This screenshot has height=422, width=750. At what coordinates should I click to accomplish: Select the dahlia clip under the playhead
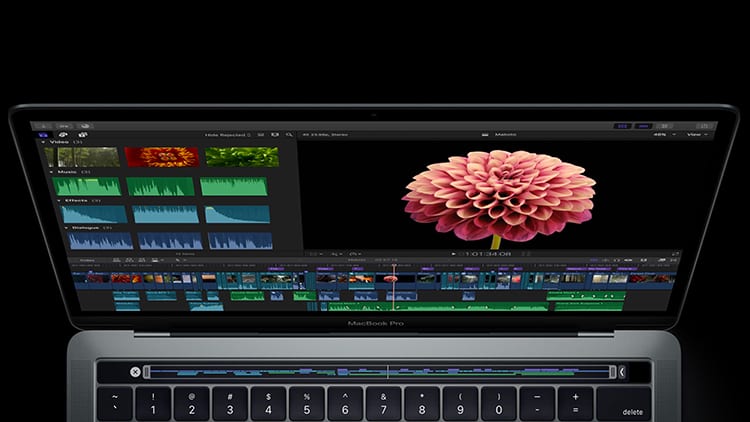click(x=395, y=280)
